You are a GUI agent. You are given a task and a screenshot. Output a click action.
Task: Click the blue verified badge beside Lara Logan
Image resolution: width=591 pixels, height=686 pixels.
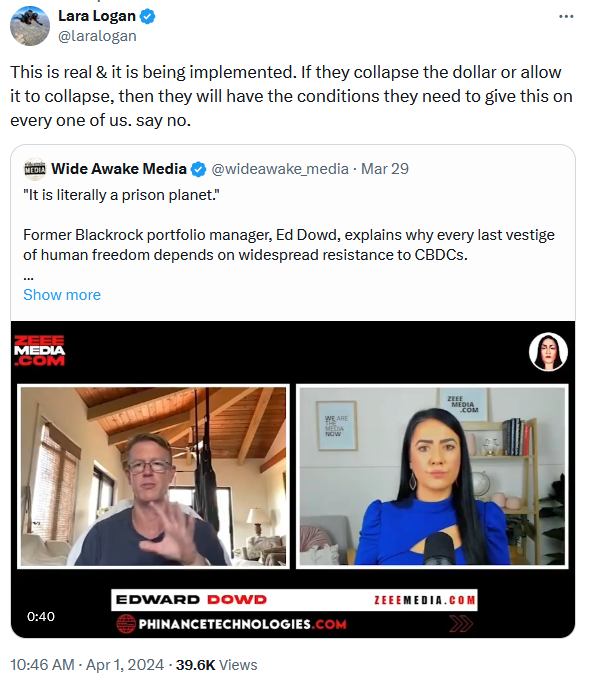tap(147, 17)
